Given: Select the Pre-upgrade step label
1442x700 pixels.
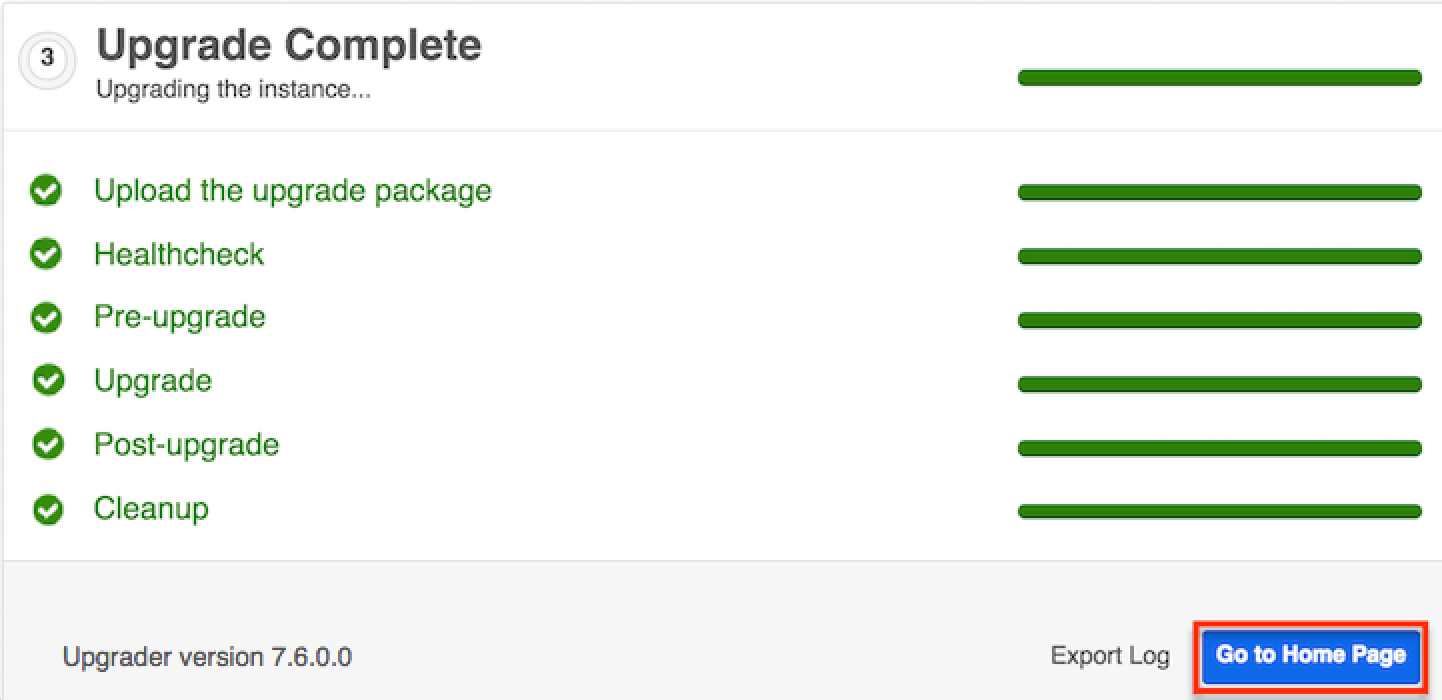Looking at the screenshot, I should click(180, 317).
